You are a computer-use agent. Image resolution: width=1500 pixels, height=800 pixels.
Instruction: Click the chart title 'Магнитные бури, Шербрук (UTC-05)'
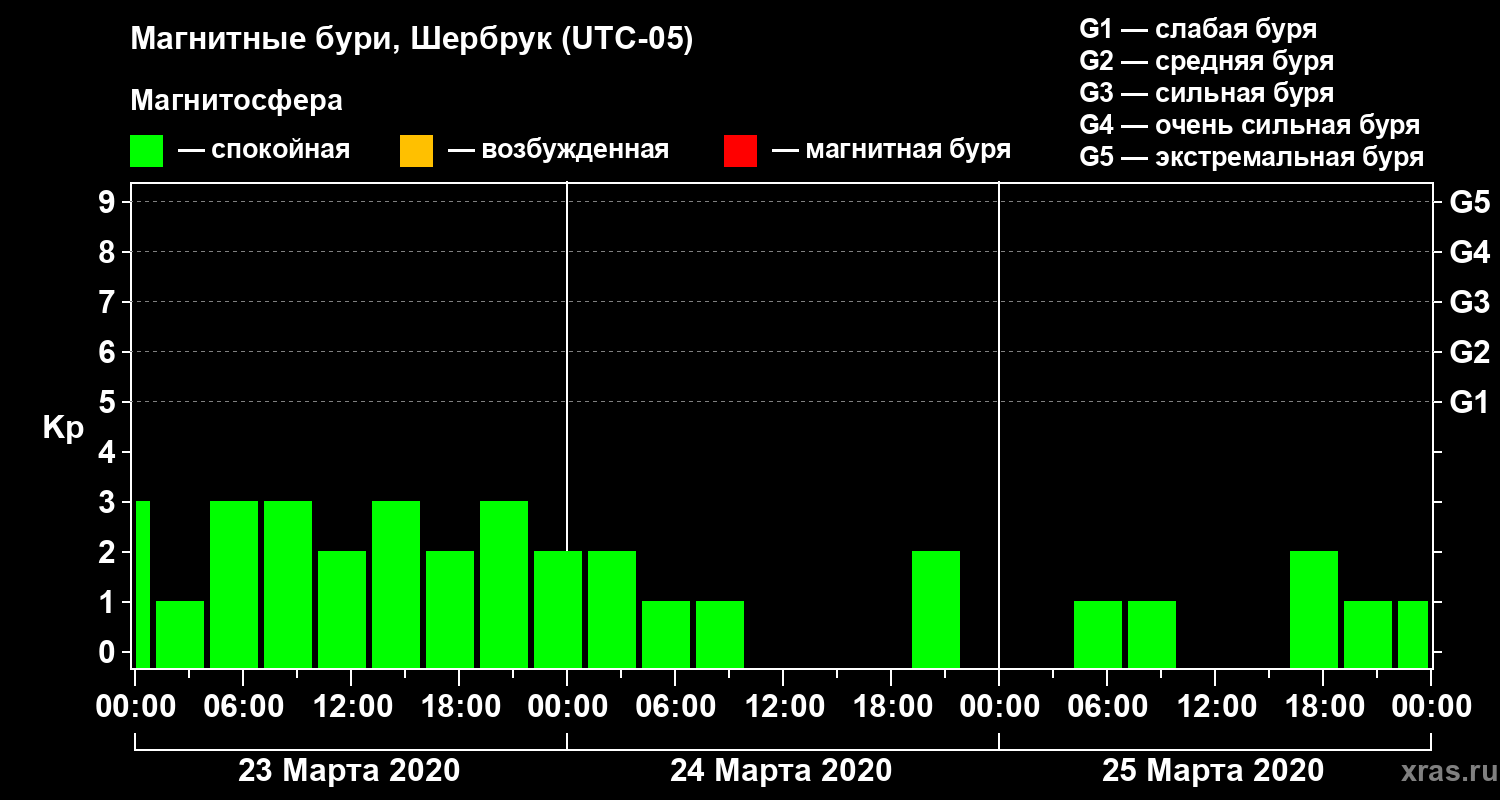[x=411, y=41]
